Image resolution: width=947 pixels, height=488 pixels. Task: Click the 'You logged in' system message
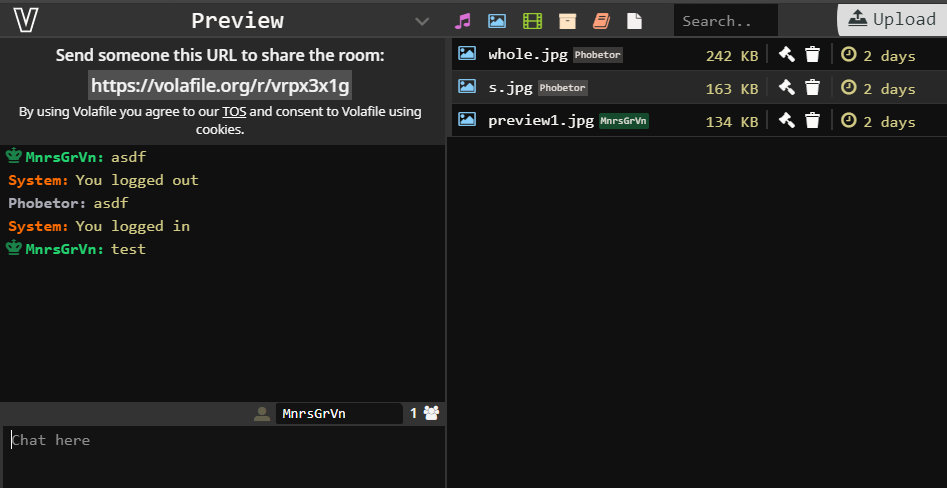(133, 226)
